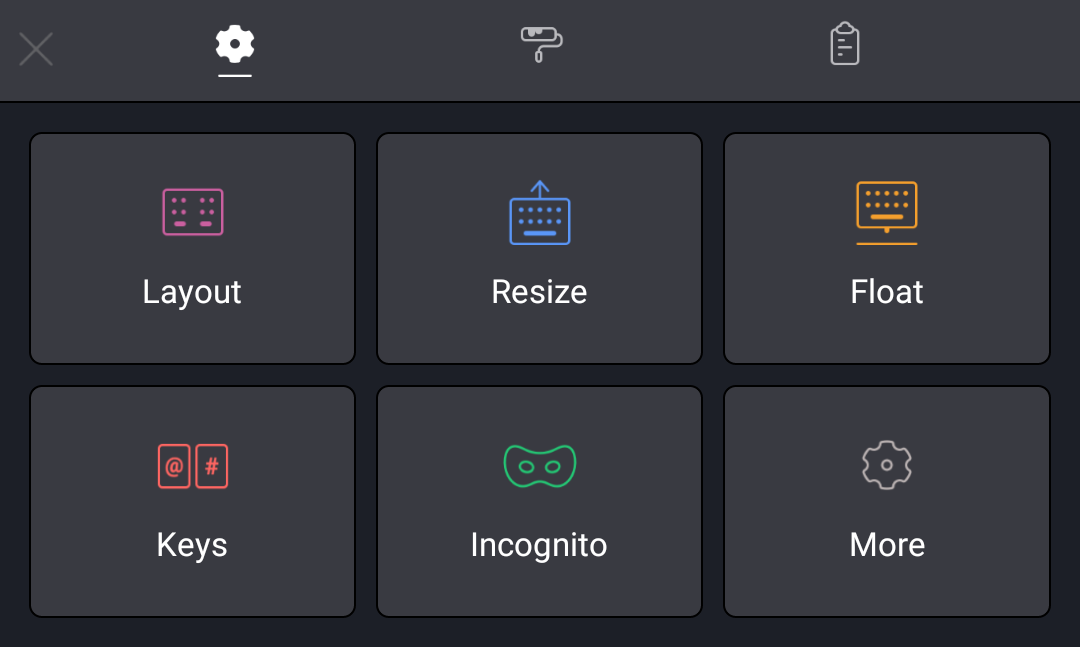Click the "Incognito" text label
This screenshot has height=647, width=1080.
point(539,546)
